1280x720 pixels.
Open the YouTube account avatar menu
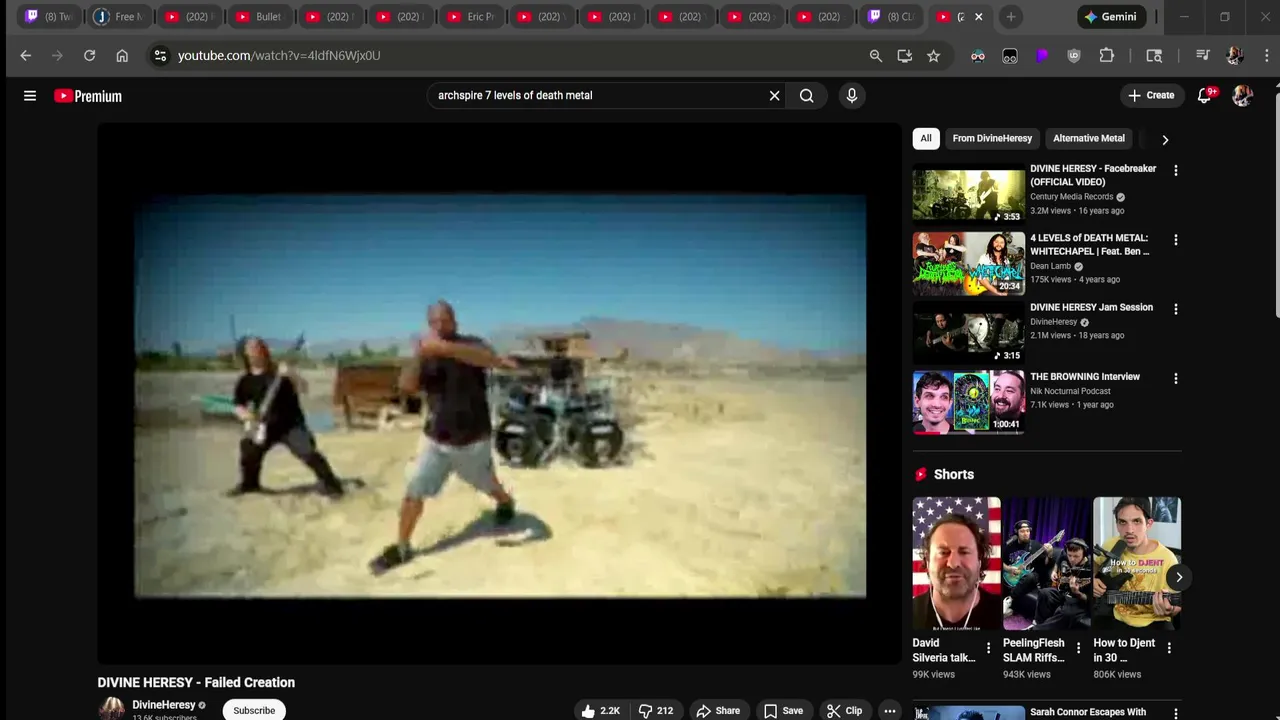click(1243, 96)
